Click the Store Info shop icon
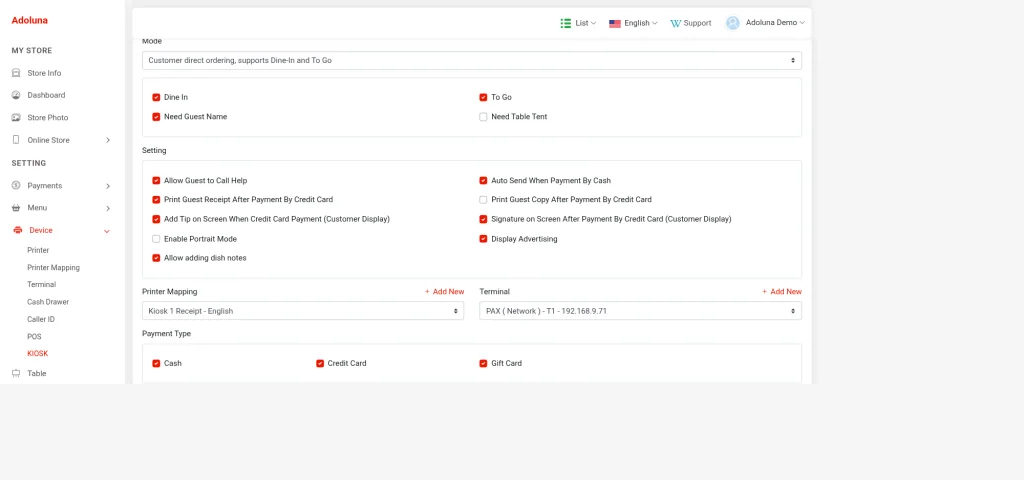Screen dimensions: 1024x480 [16, 73]
